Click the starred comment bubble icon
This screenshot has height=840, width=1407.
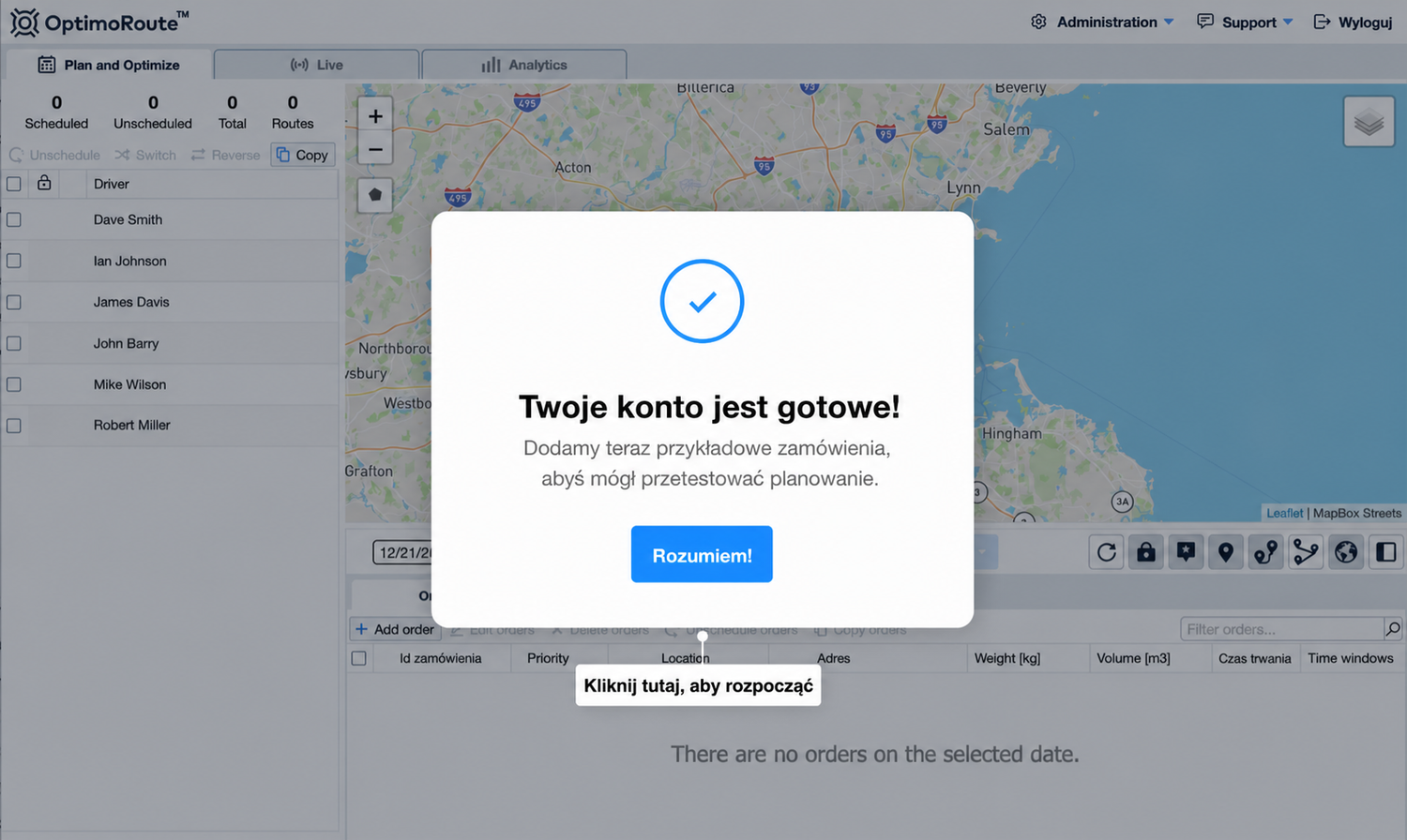(x=1186, y=552)
